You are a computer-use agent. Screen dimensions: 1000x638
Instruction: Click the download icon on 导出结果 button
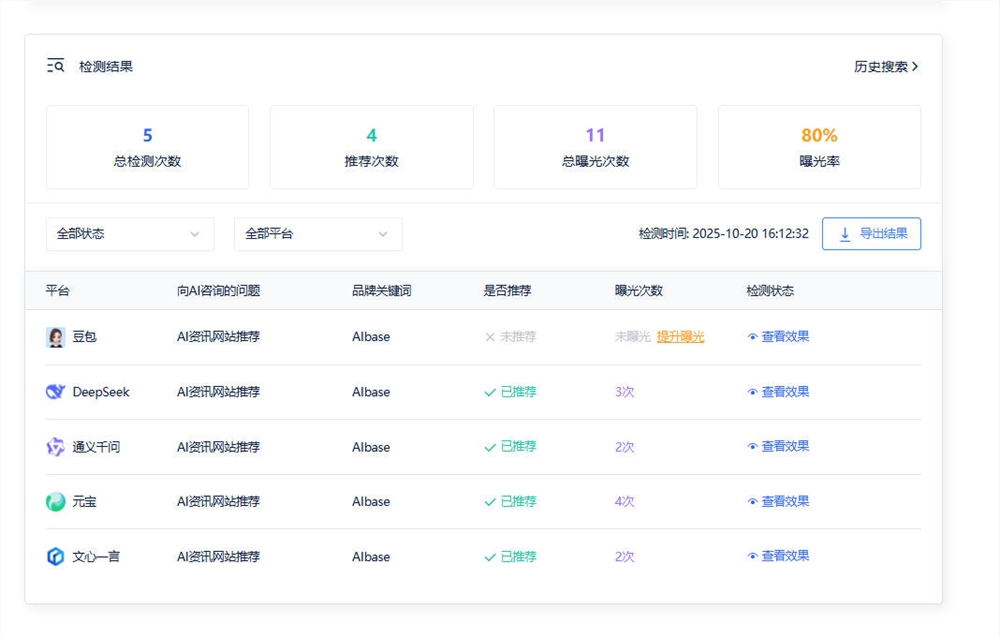click(x=844, y=234)
